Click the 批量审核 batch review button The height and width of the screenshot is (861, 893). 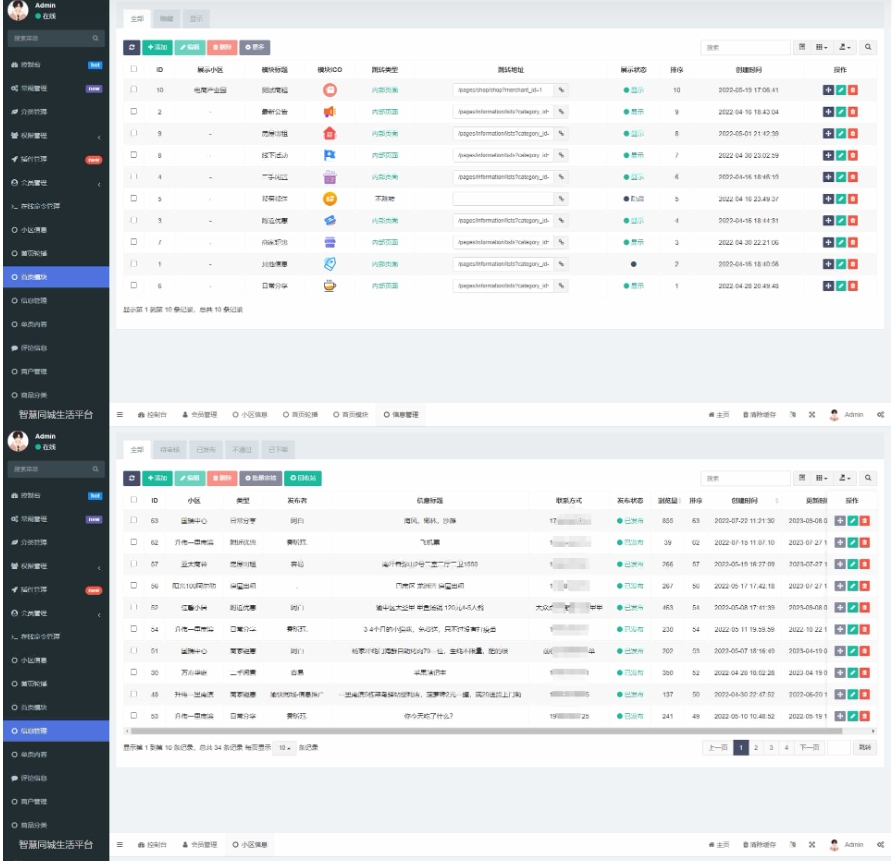258,478
